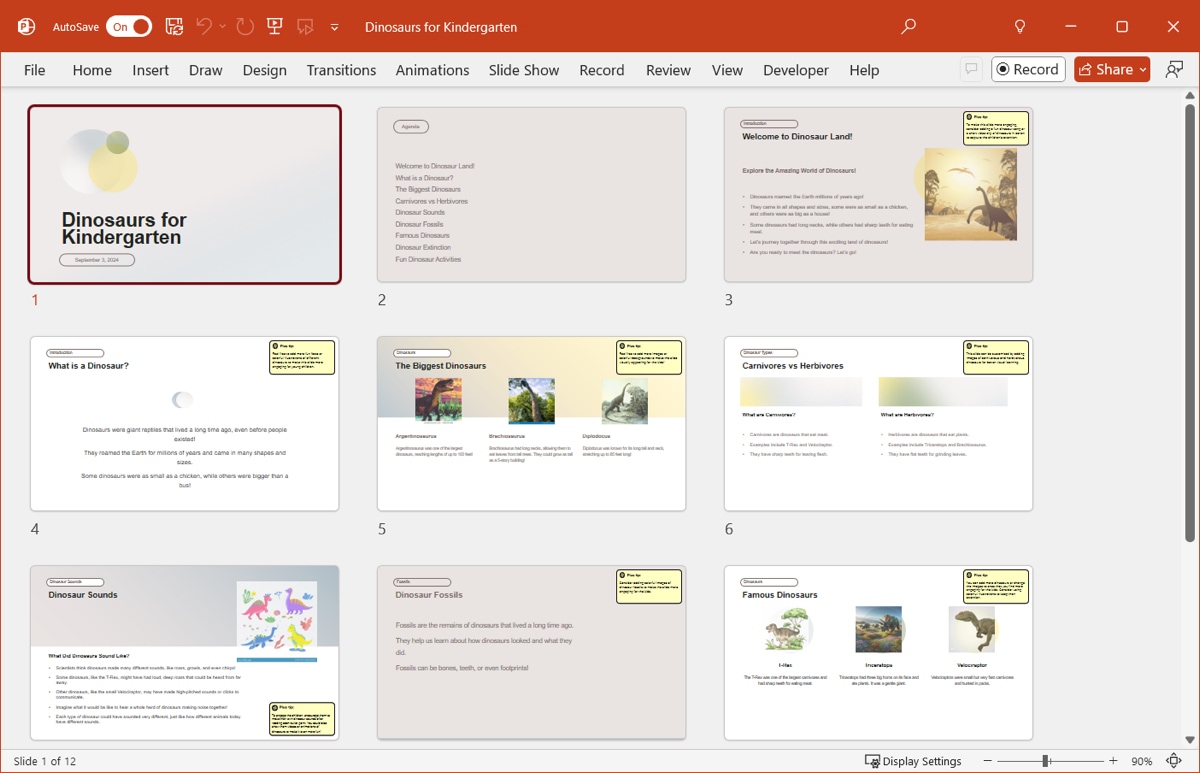Click the Dinosaurs for Kindergarten file title

pyautogui.click(x=441, y=27)
